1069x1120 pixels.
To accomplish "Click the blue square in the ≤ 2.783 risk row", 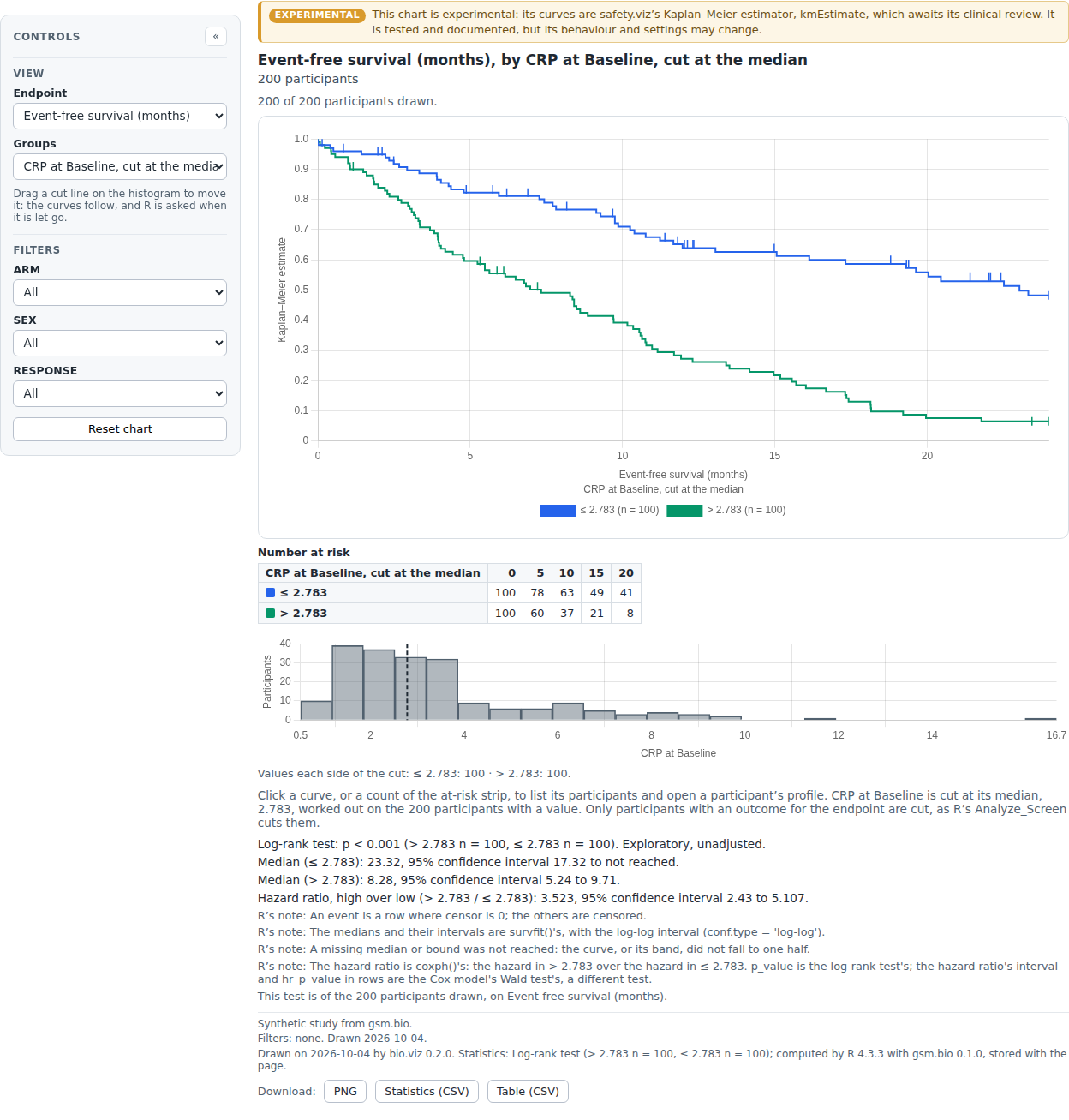I will coord(271,593).
